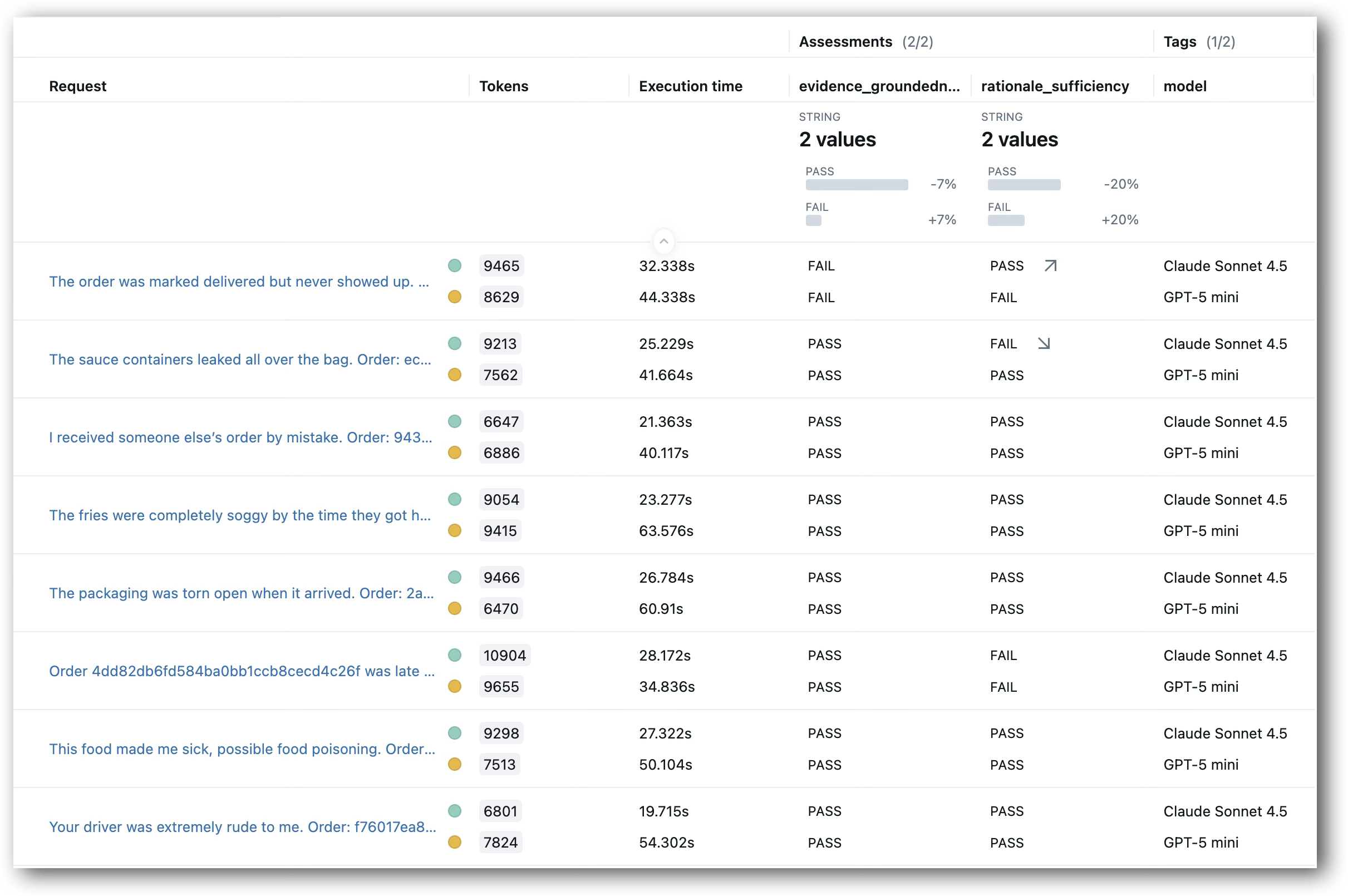The width and height of the screenshot is (1348, 896).
Task: Click the Tokens column header
Action: 504,86
